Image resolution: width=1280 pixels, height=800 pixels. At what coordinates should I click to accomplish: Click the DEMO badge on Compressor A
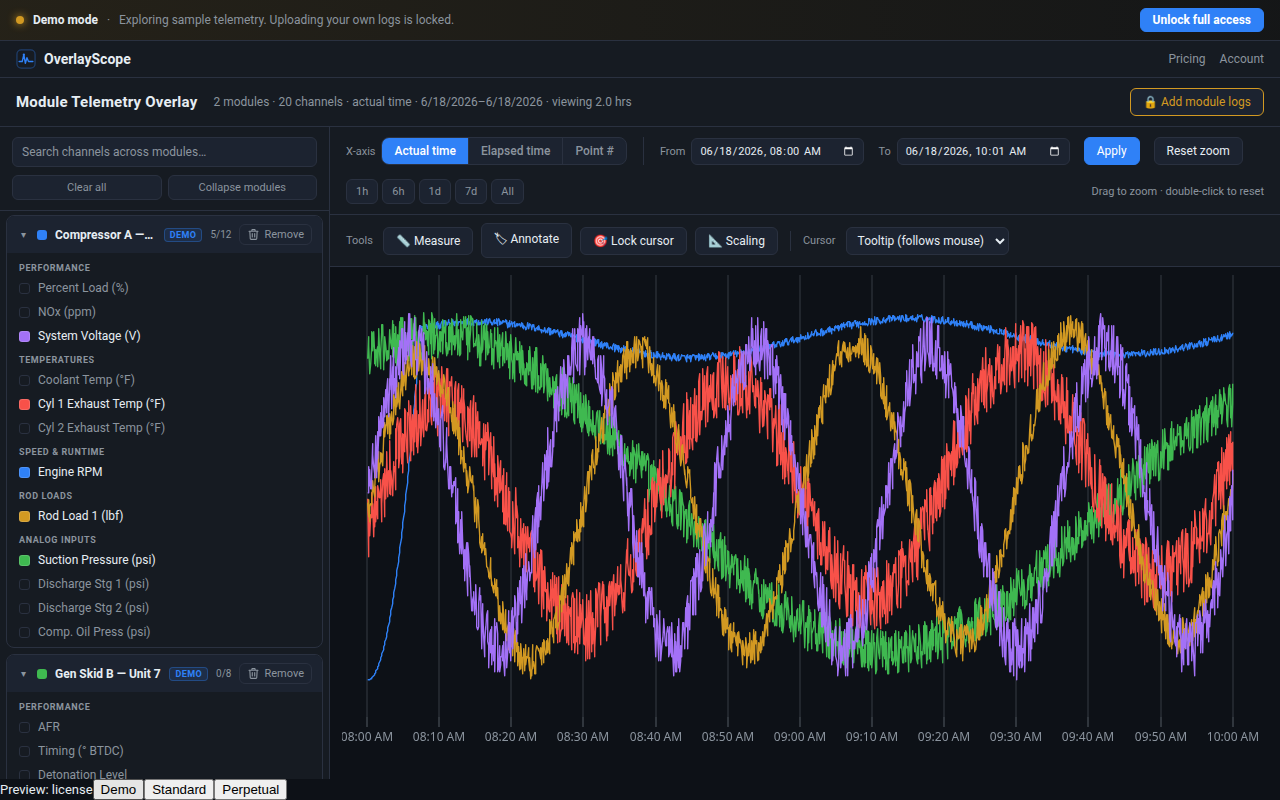183,235
